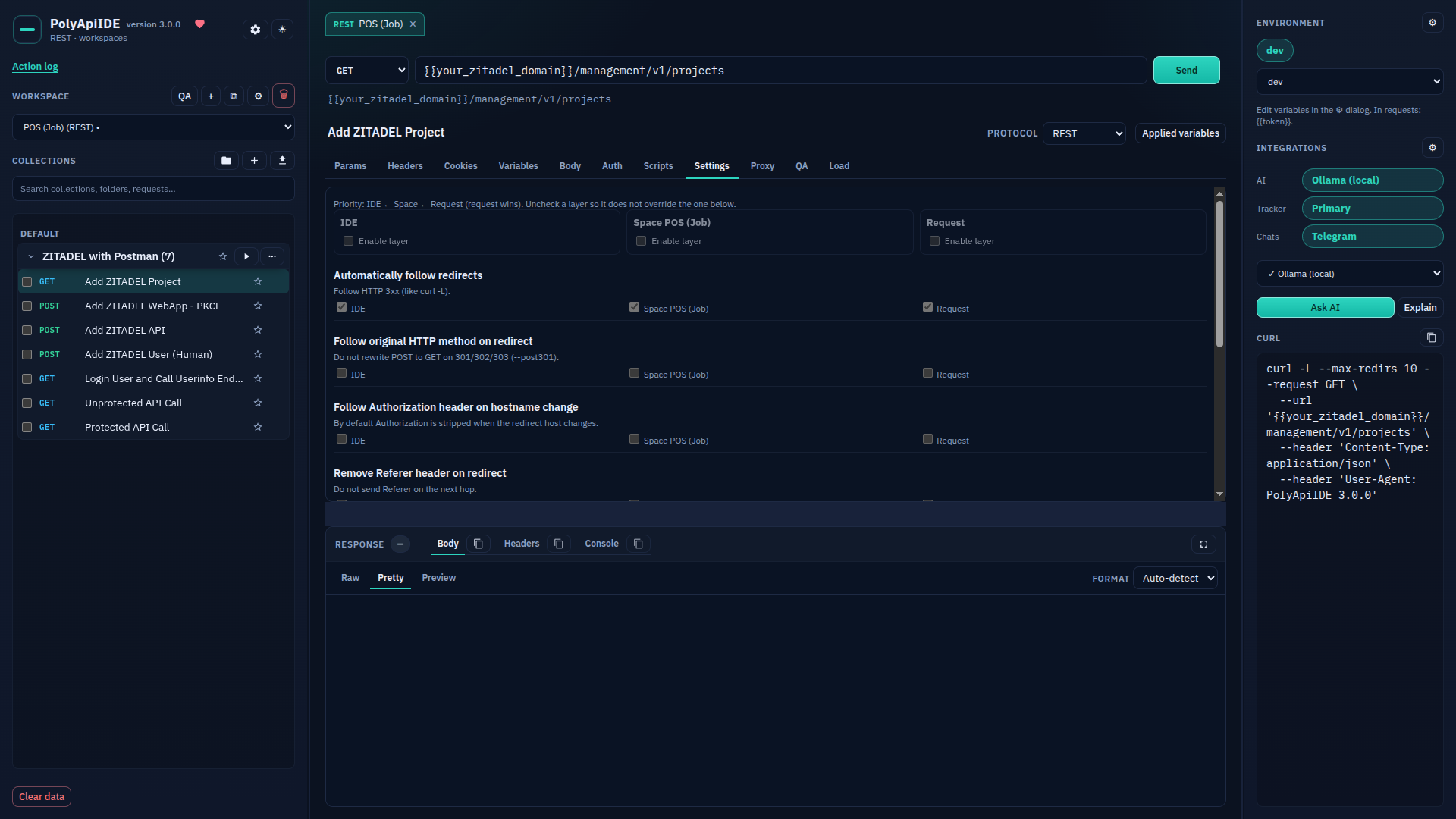Open the dev environment dropdown
The image size is (1456, 819).
(1350, 82)
